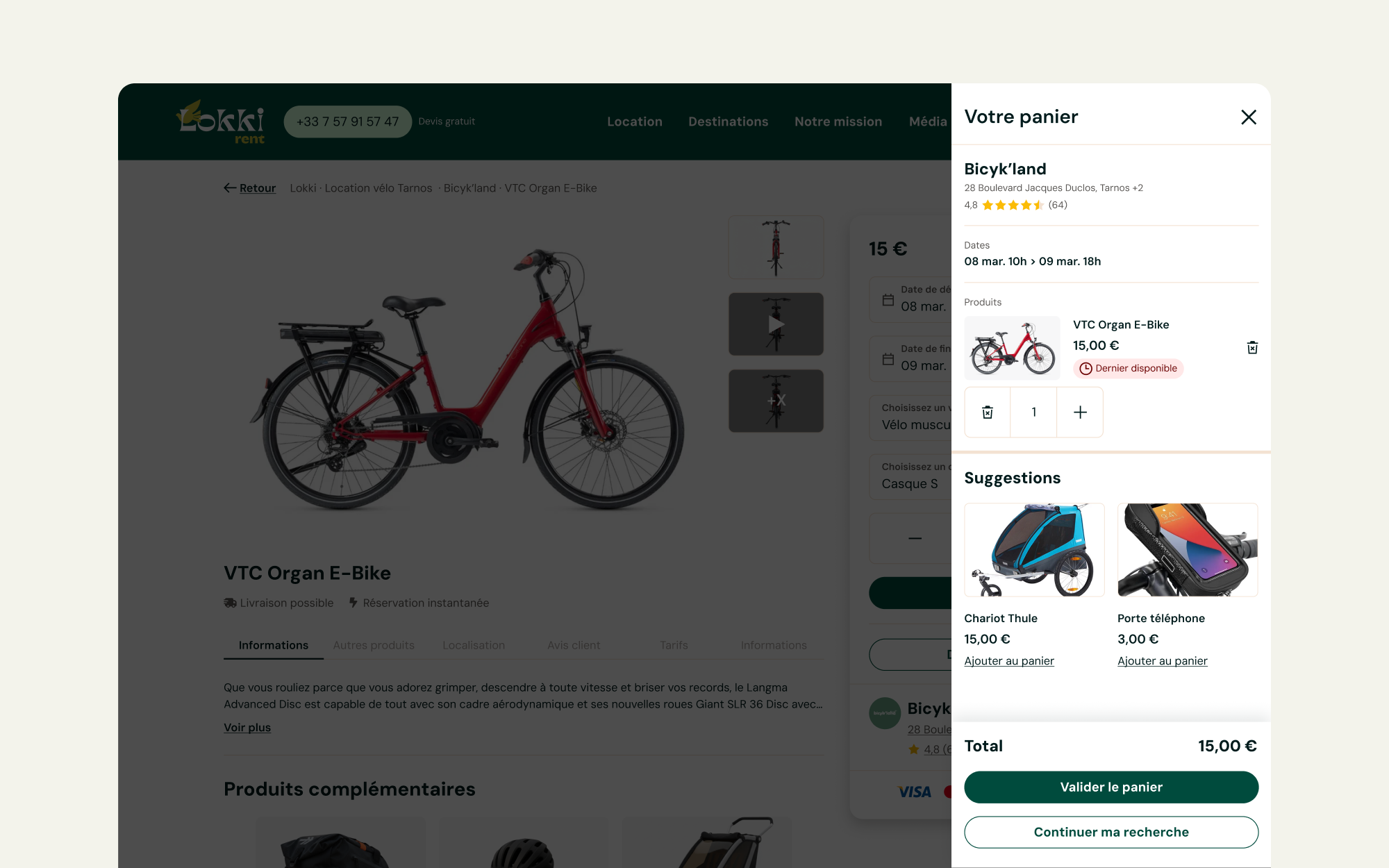Screen dimensions: 1389x868
Task: Click Continuer ma recherche button
Action: tap(1111, 832)
